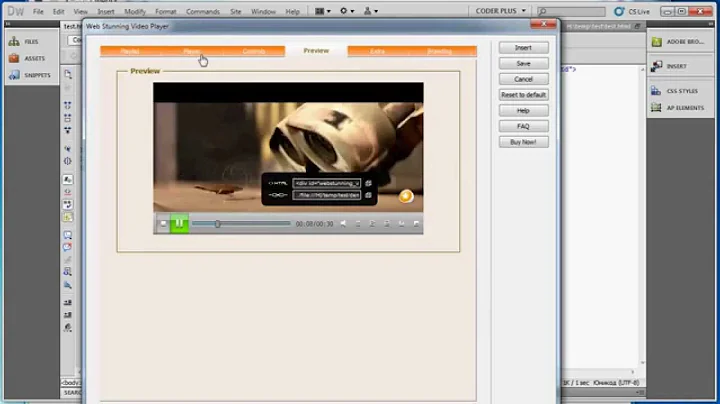Screen dimensions: 720x404
Task: Open the CODER PLUS workspace dropdown
Action: tap(500, 11)
